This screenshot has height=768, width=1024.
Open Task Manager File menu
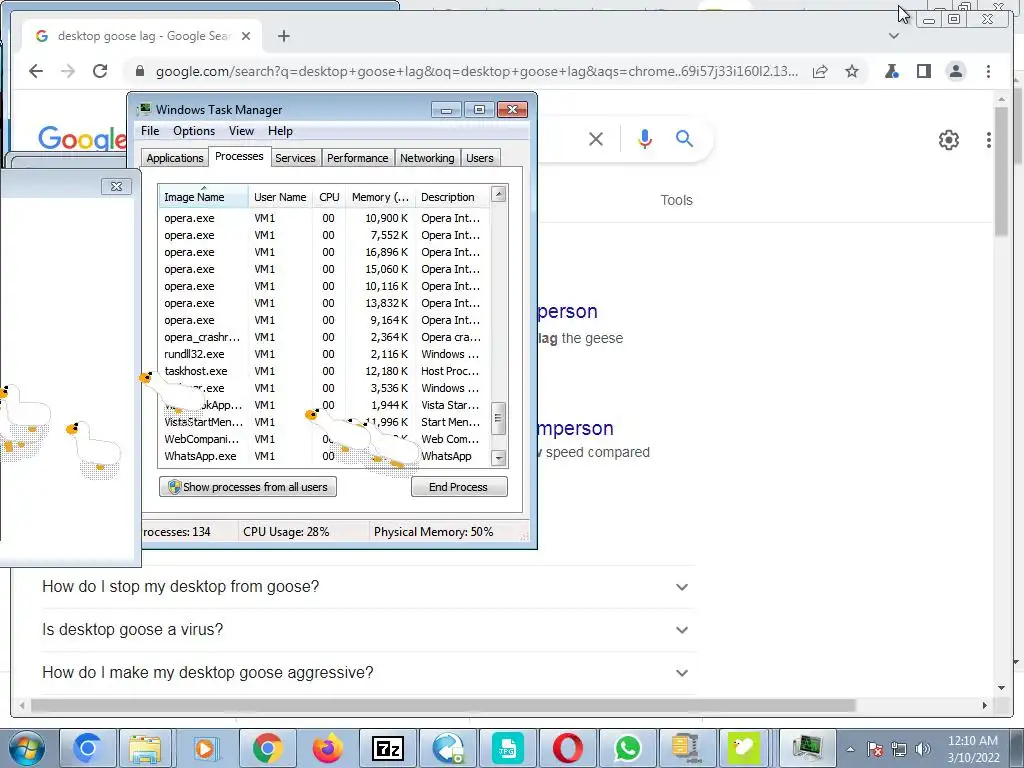point(150,131)
